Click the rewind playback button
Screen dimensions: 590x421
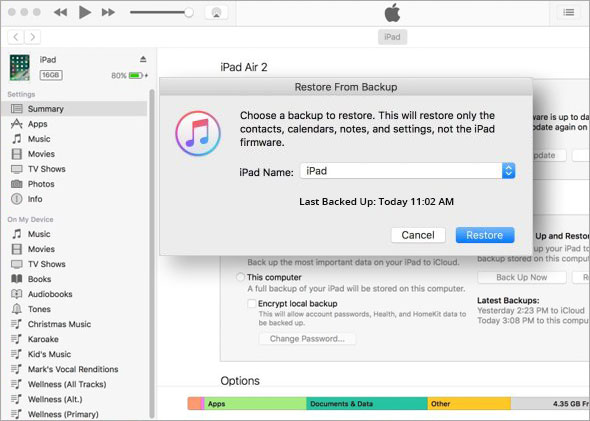coord(60,12)
